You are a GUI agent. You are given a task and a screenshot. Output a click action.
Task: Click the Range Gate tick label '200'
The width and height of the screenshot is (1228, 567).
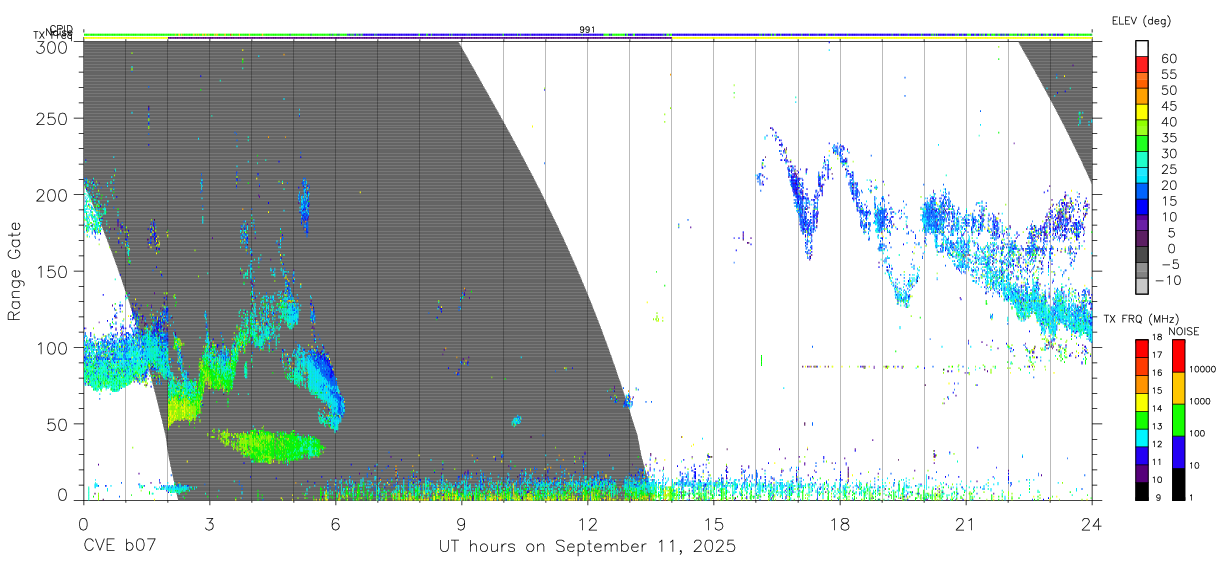tap(52, 194)
